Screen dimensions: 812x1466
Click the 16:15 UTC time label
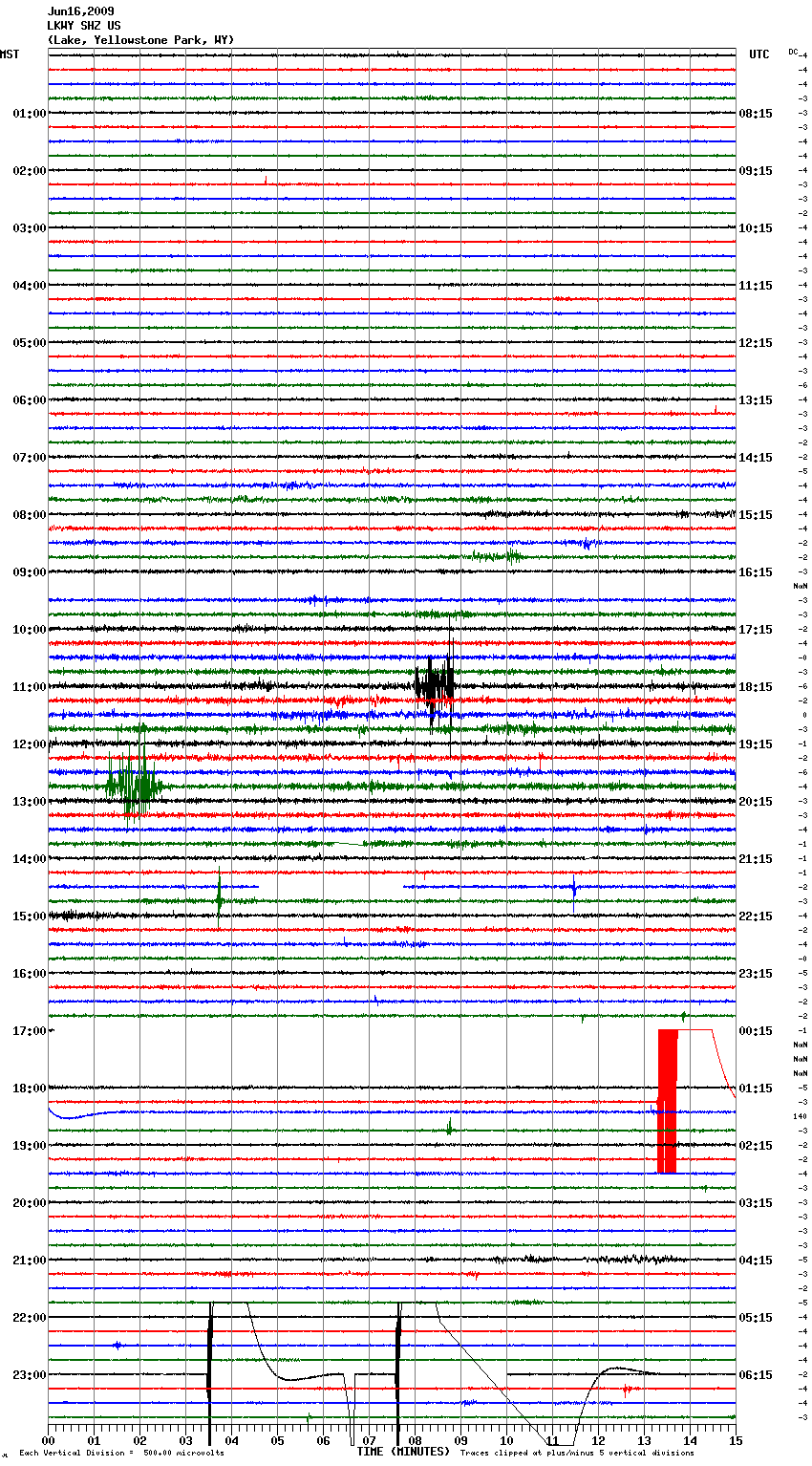point(756,572)
